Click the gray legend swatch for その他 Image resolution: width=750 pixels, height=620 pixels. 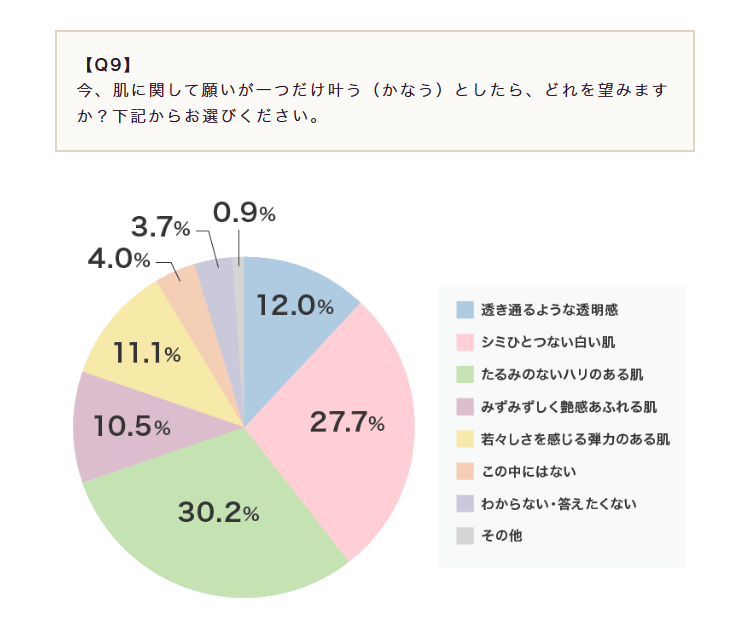(465, 536)
